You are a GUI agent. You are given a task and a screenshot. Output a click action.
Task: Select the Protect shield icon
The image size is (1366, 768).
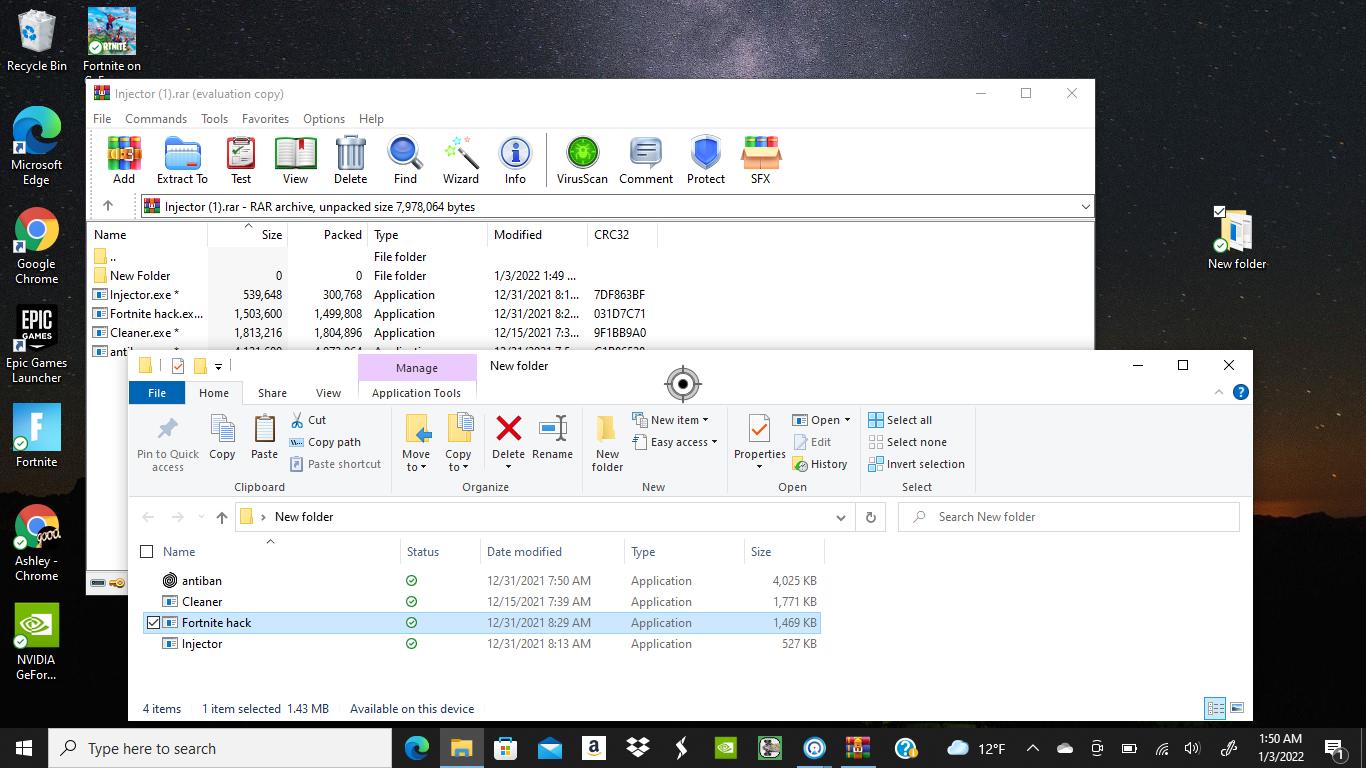pos(705,160)
